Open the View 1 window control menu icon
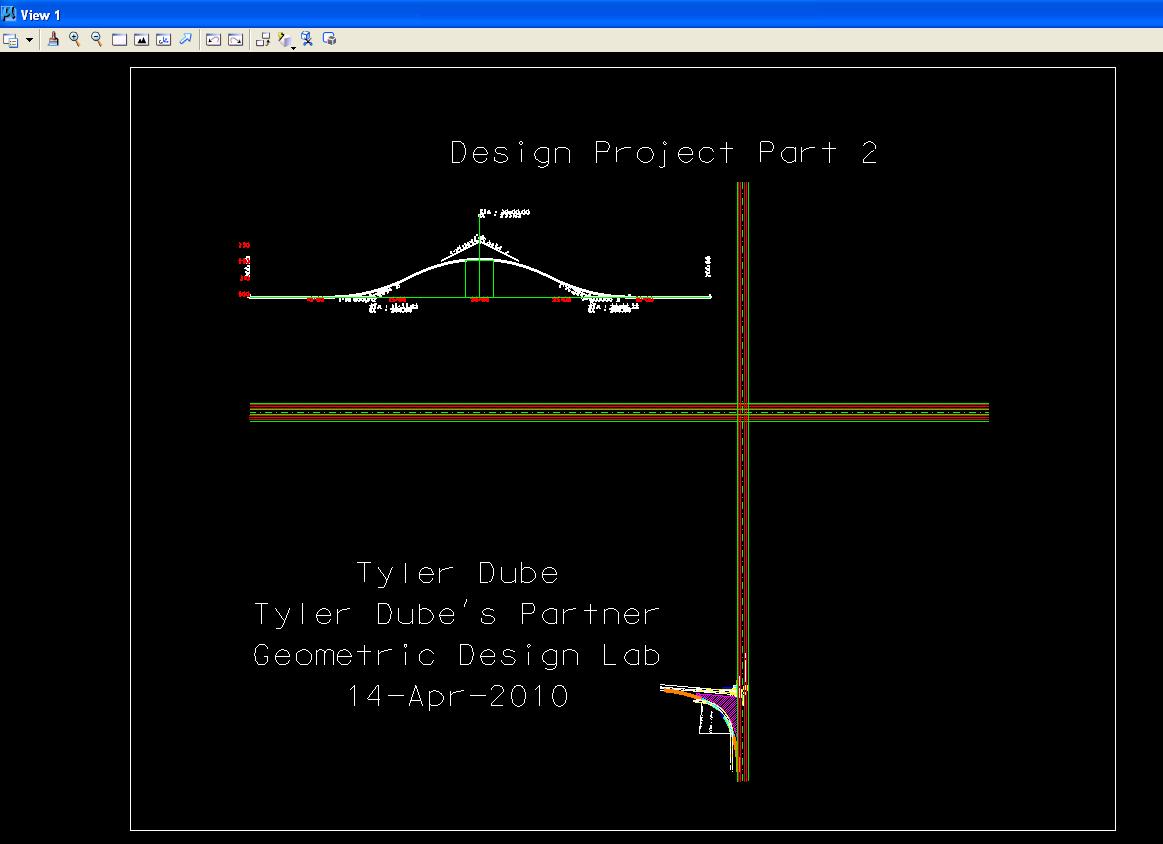The image size is (1163, 844). click(x=9, y=14)
